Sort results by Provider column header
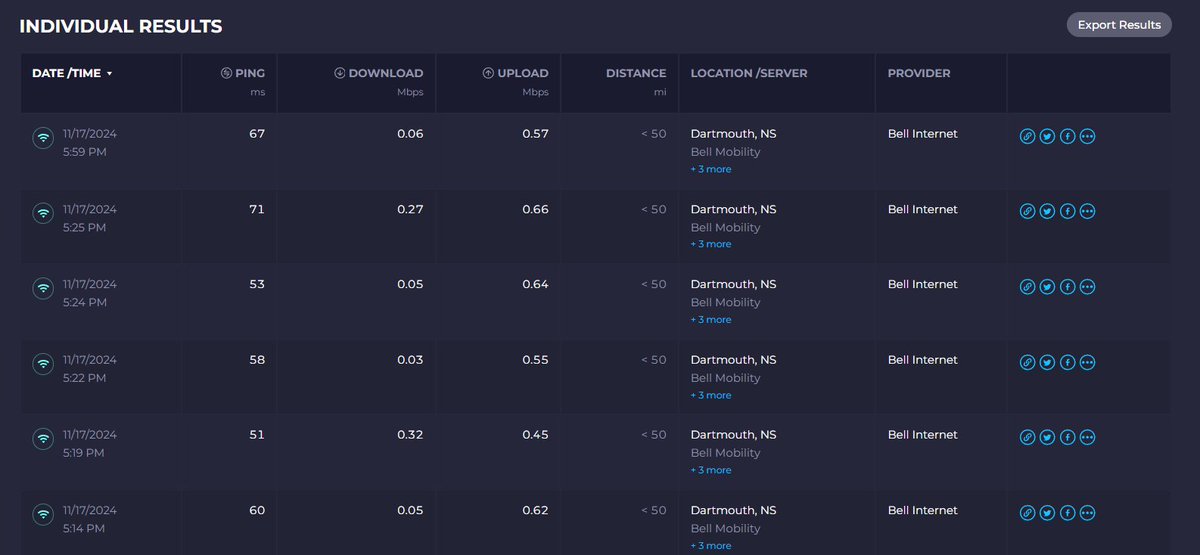Viewport: 1200px width, 555px height. tap(919, 73)
